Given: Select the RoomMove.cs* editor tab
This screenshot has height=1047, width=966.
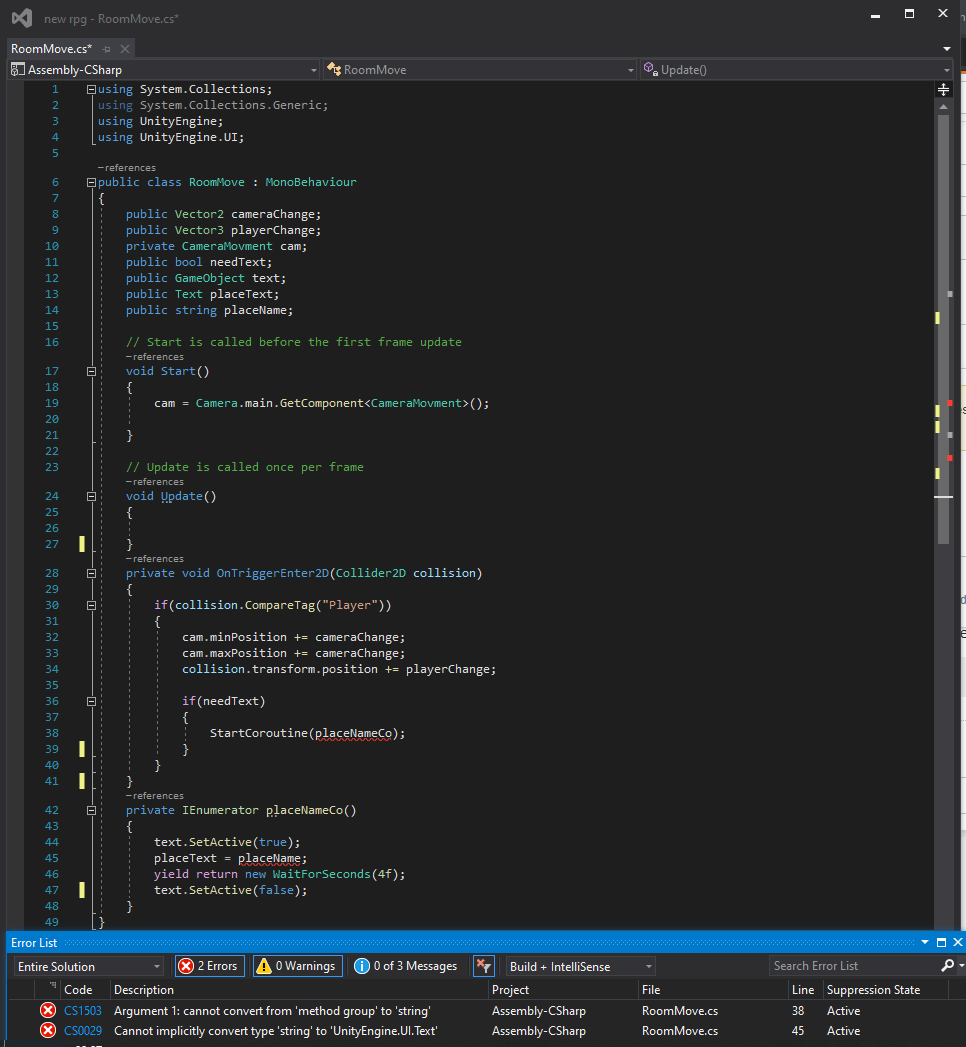Looking at the screenshot, I should point(51,49).
